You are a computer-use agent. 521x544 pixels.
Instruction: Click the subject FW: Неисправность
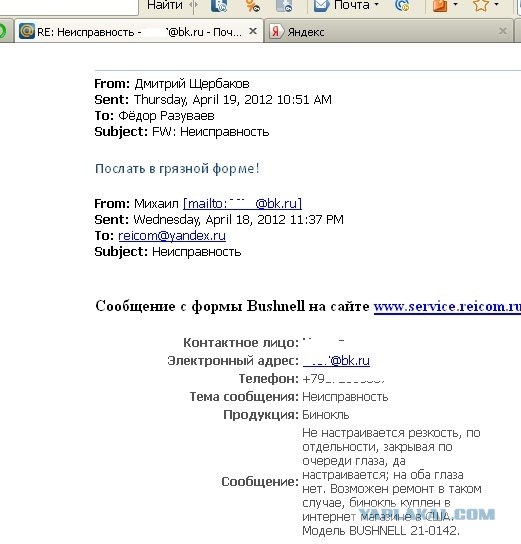pyautogui.click(x=211, y=132)
